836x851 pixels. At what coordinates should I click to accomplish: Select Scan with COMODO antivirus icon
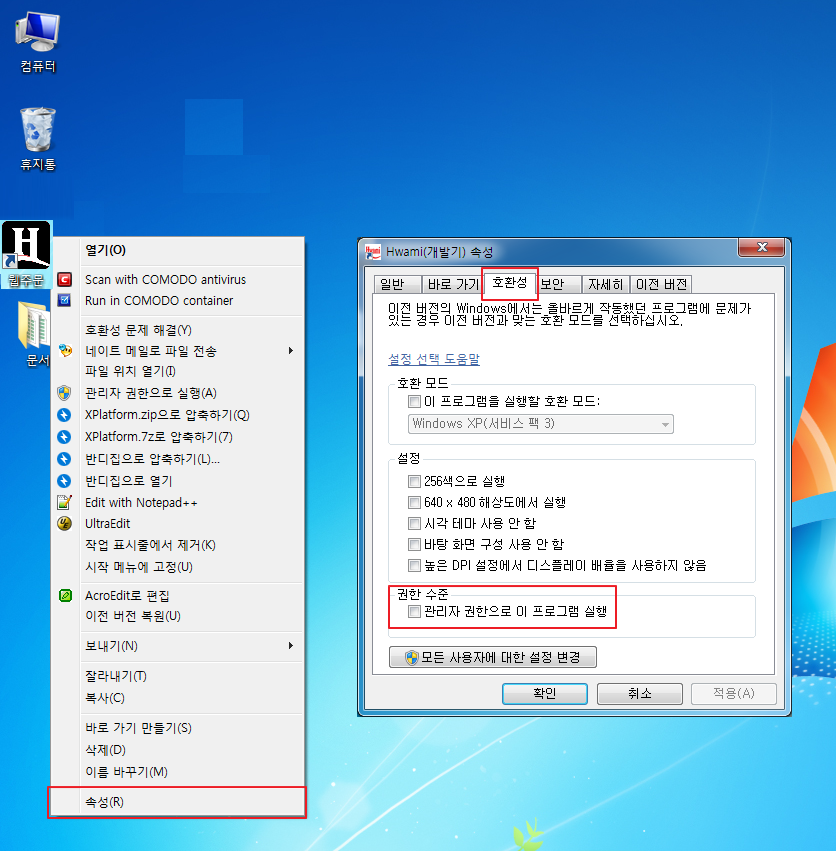tap(63, 281)
